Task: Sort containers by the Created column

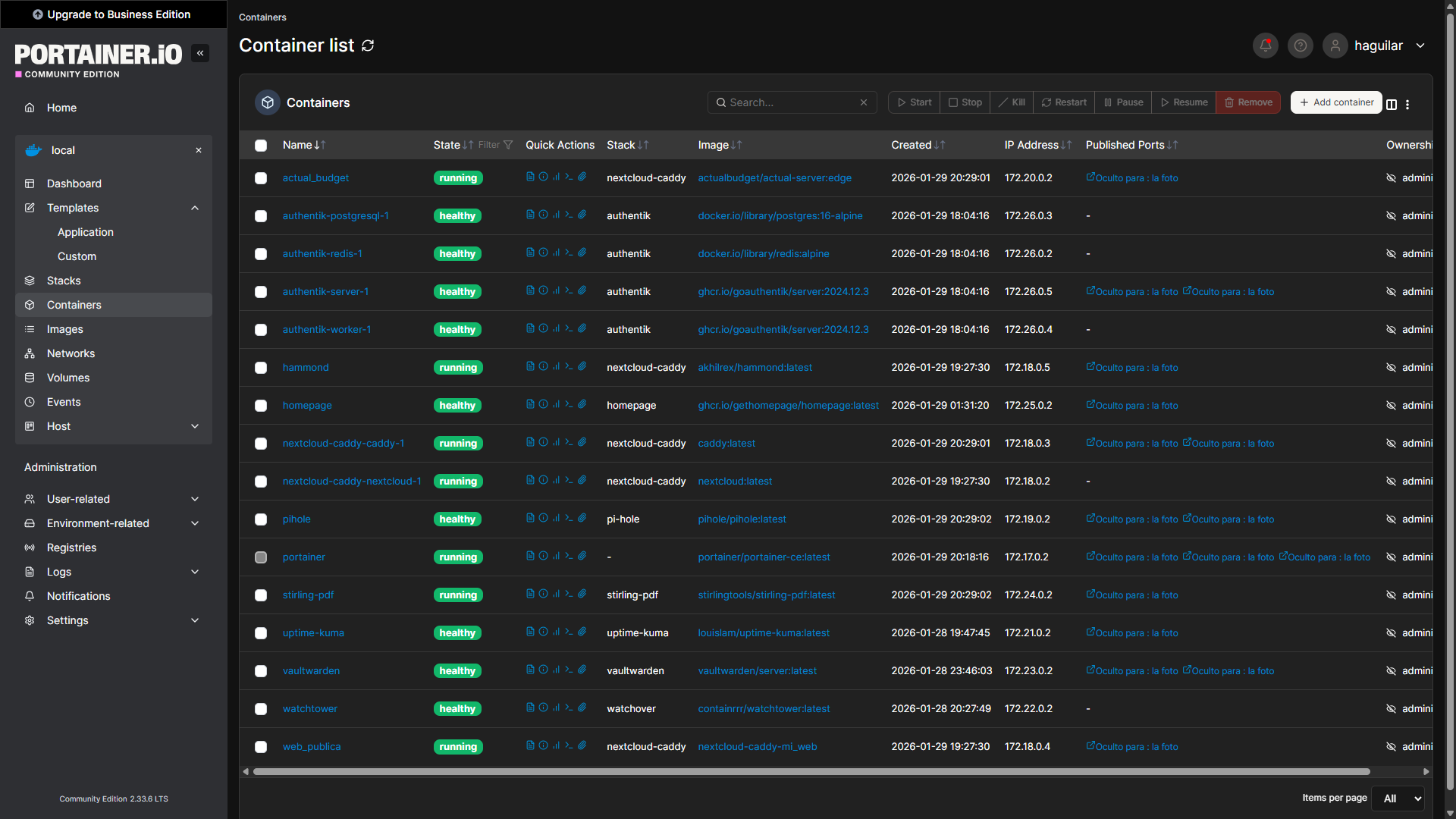Action: [918, 145]
